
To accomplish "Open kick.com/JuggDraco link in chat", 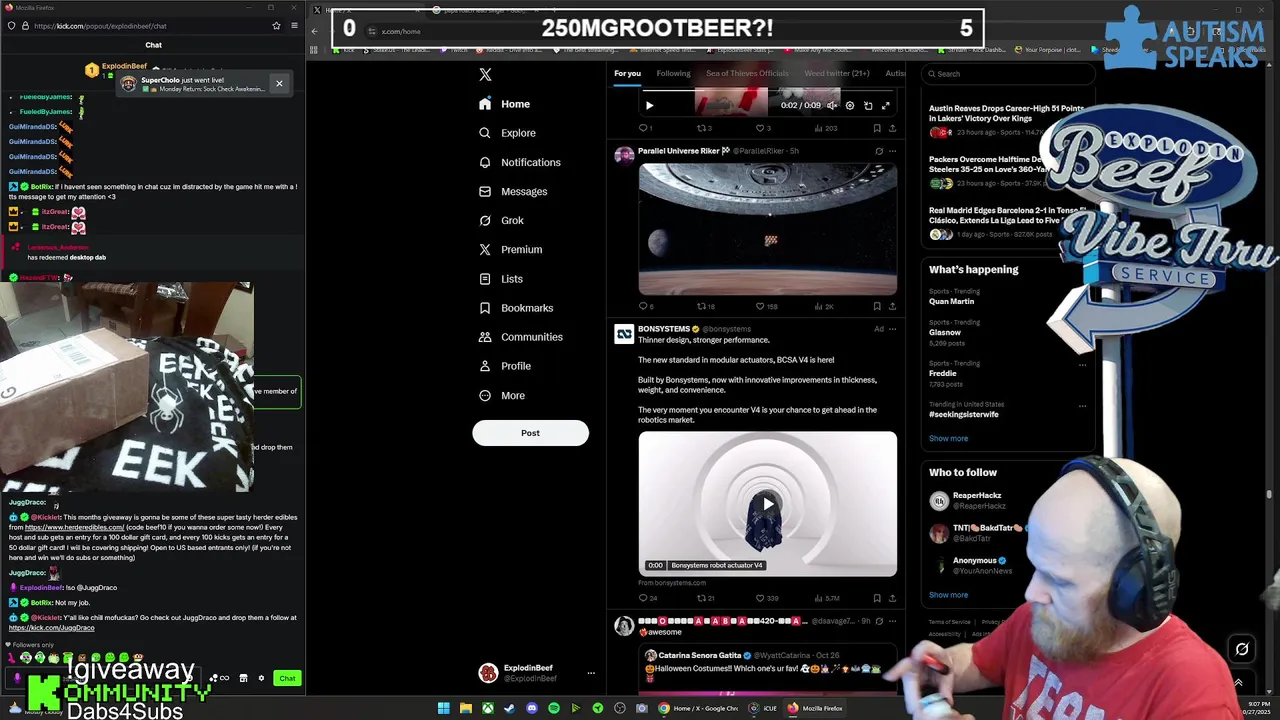I will [x=51, y=628].
